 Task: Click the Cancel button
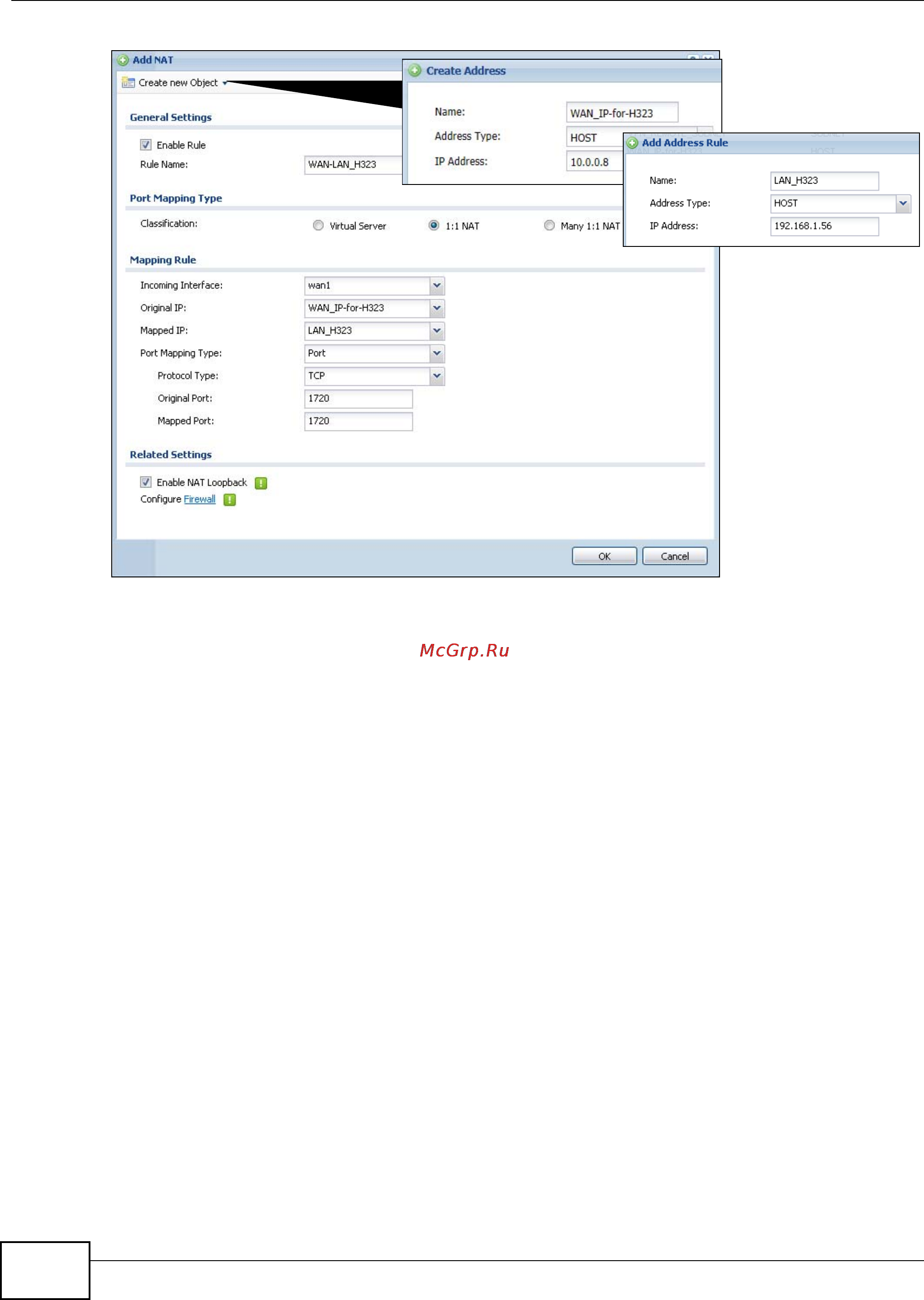click(x=675, y=556)
